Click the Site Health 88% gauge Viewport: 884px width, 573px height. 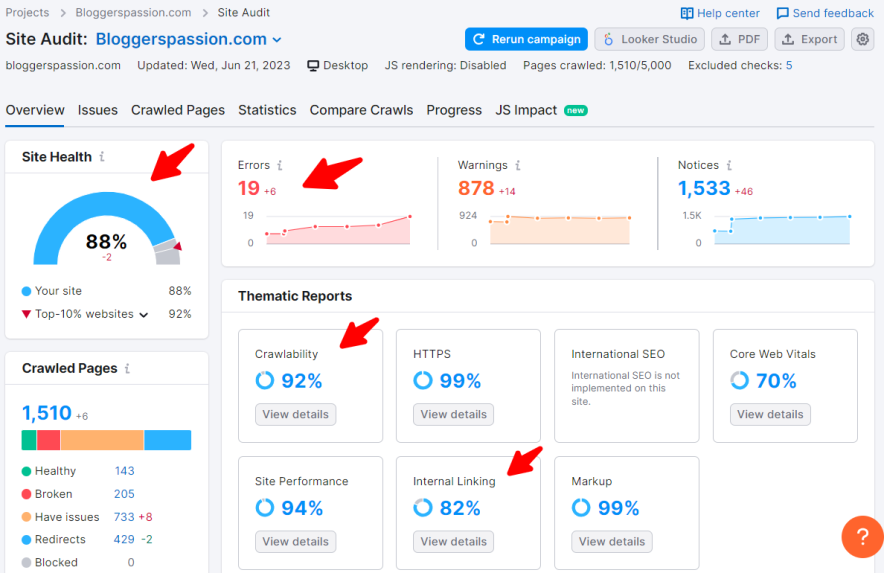[x=107, y=228]
